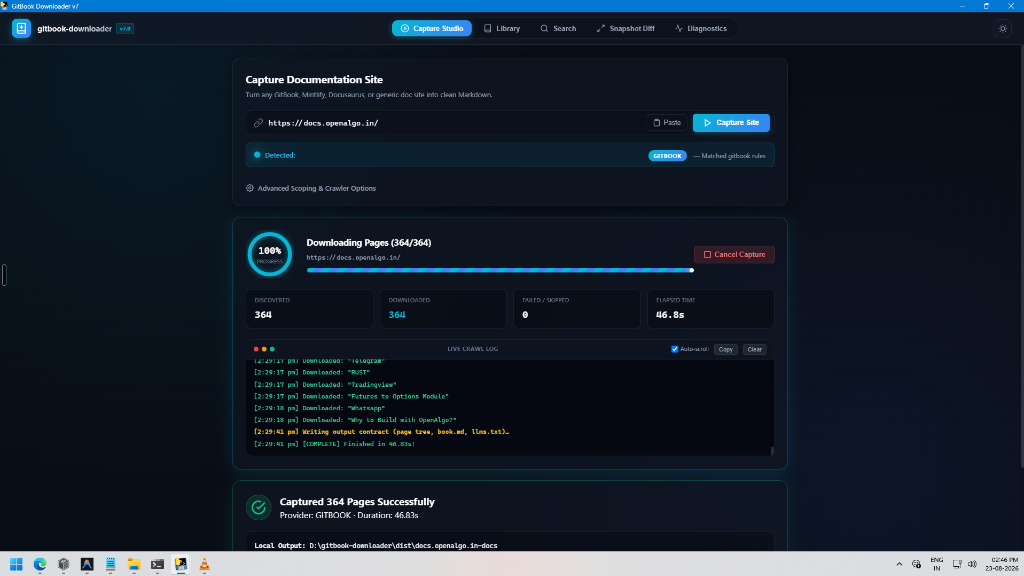Click the GITBOOK provider badge
Image resolution: width=1024 pixels, height=576 pixels.
point(667,155)
